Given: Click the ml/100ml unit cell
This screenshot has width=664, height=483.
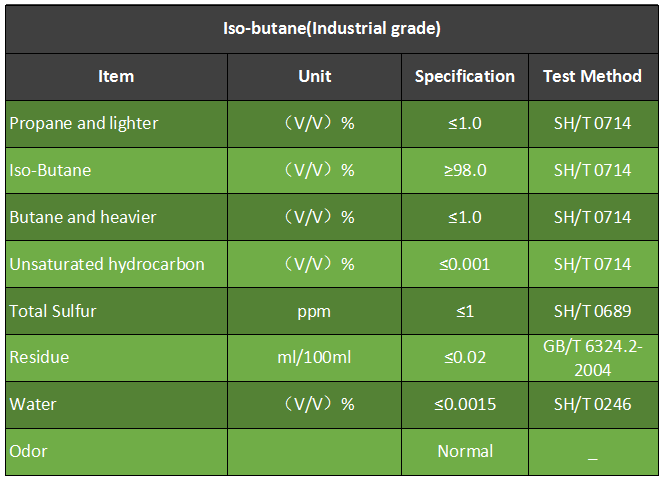Looking at the screenshot, I should pyautogui.click(x=314, y=358).
